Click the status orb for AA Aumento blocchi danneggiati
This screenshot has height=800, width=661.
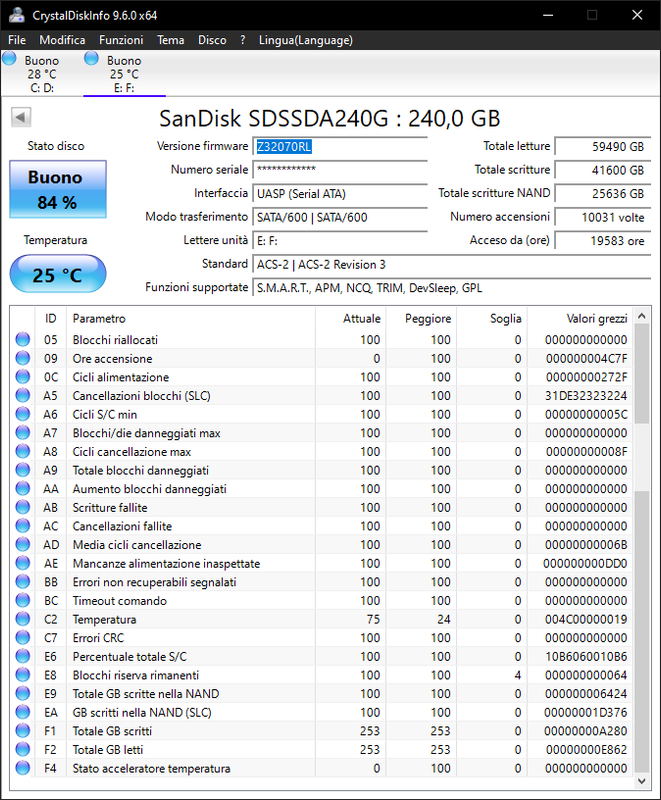(x=23, y=488)
